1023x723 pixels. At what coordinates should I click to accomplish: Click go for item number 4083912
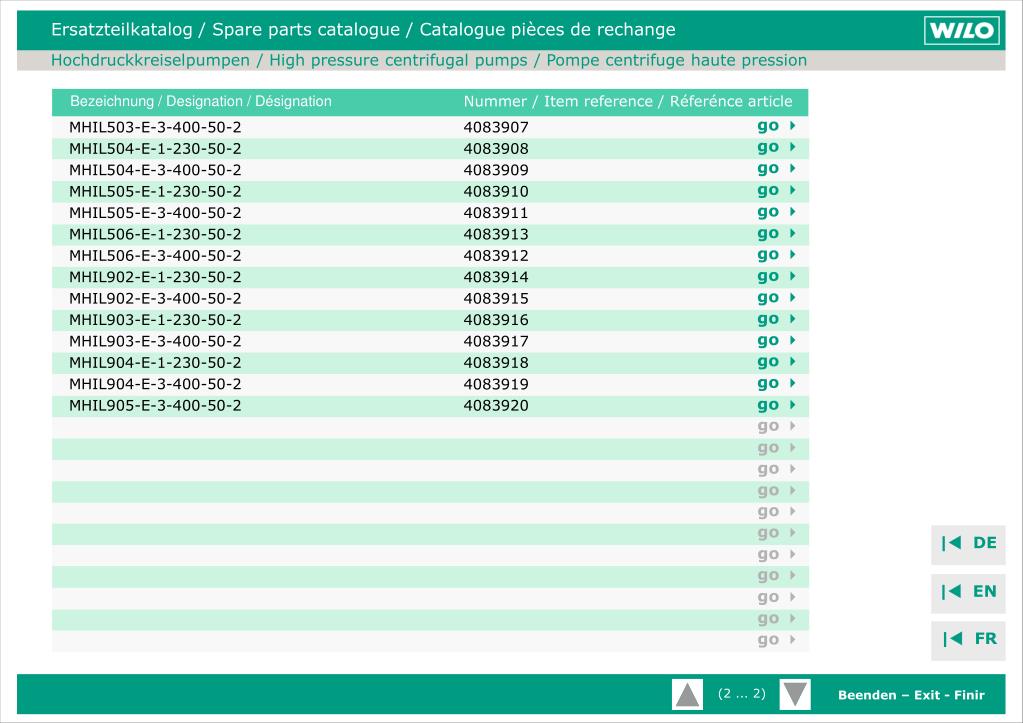point(776,255)
